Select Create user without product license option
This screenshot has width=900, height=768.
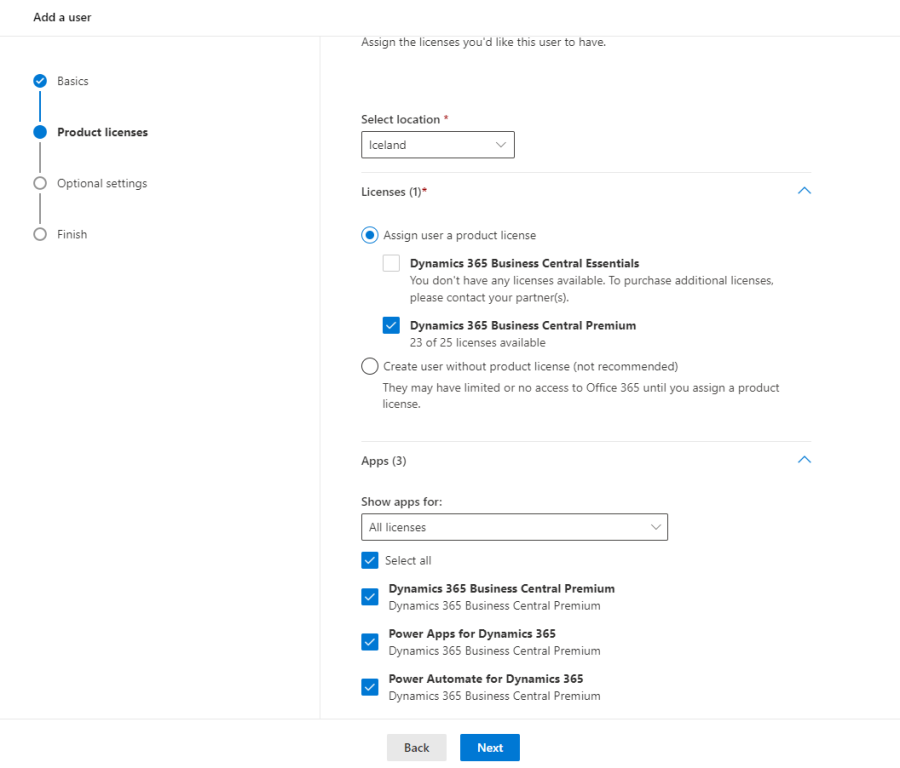point(370,366)
